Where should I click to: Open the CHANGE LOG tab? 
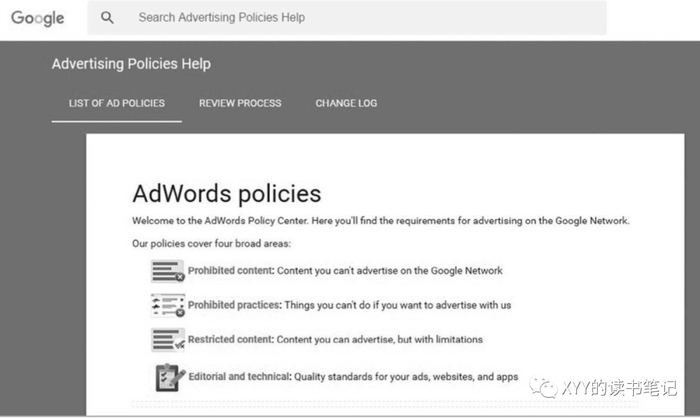click(346, 104)
